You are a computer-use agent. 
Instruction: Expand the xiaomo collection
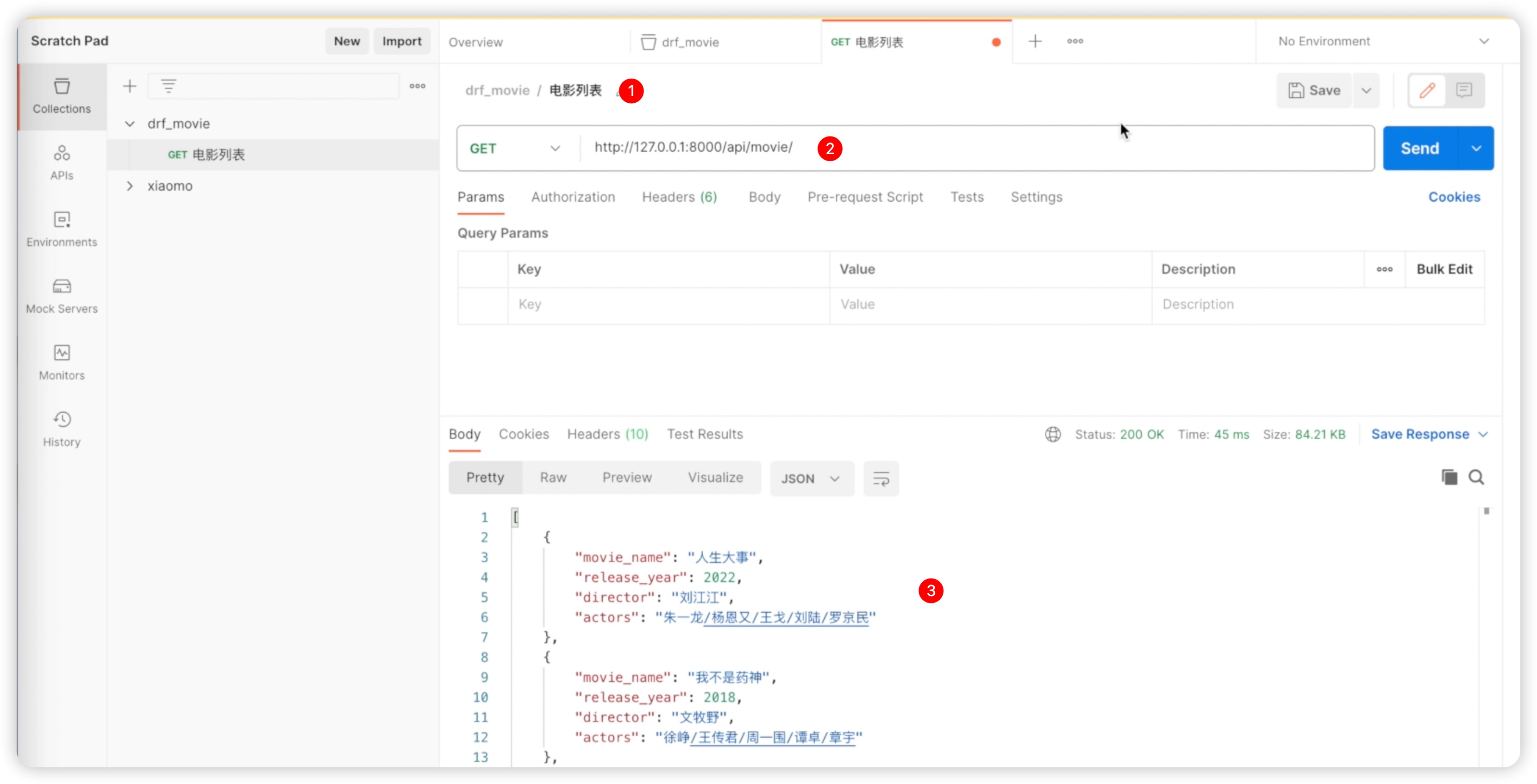pyautogui.click(x=130, y=186)
